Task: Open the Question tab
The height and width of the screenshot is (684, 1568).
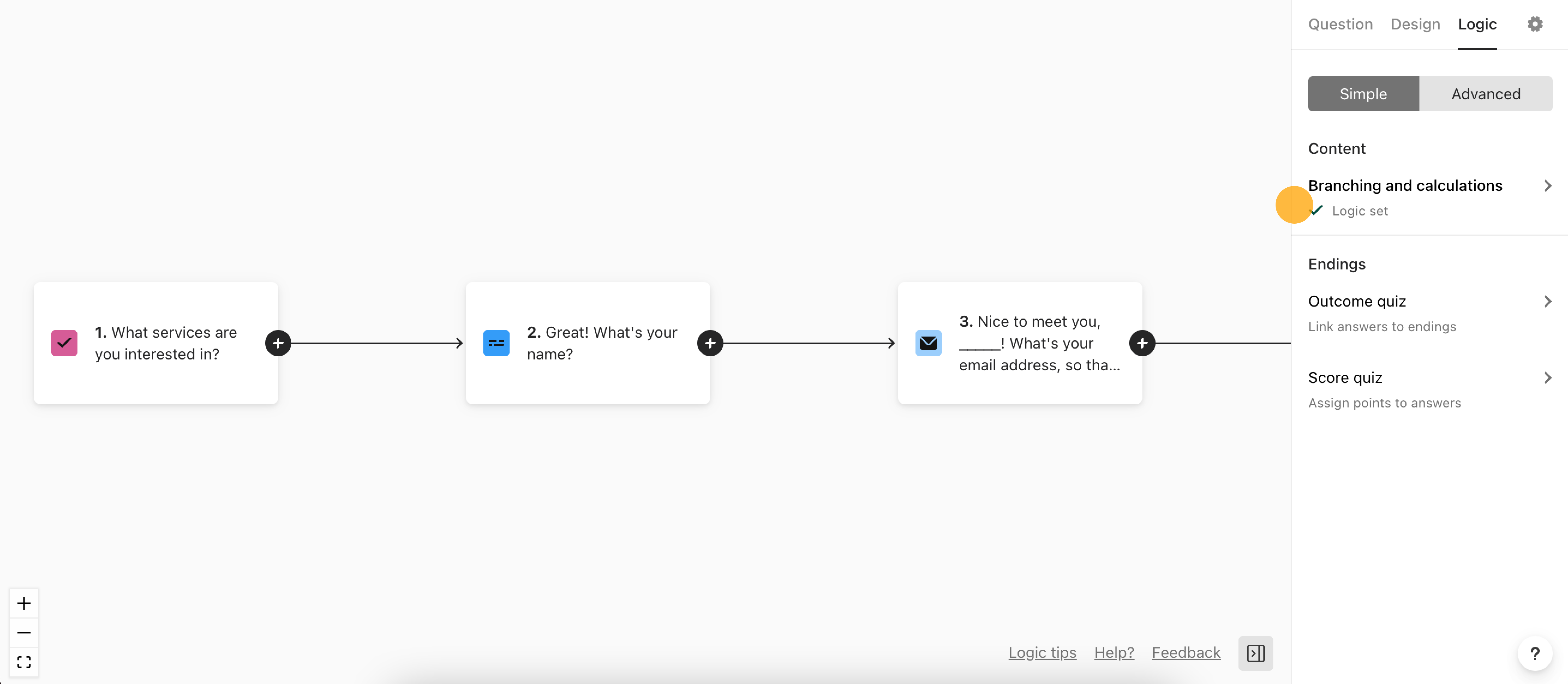Action: click(x=1340, y=24)
